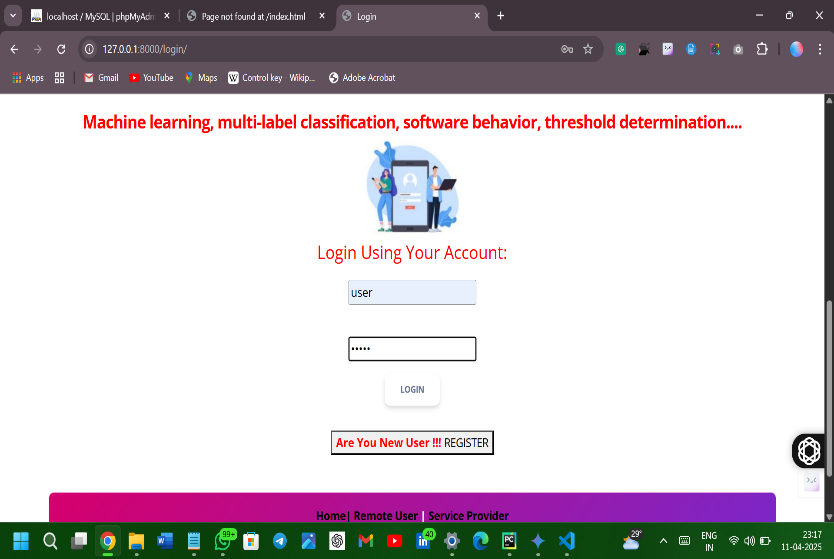Click the browser forward arrow
Viewport: 834px width, 559px height.
tap(37, 49)
